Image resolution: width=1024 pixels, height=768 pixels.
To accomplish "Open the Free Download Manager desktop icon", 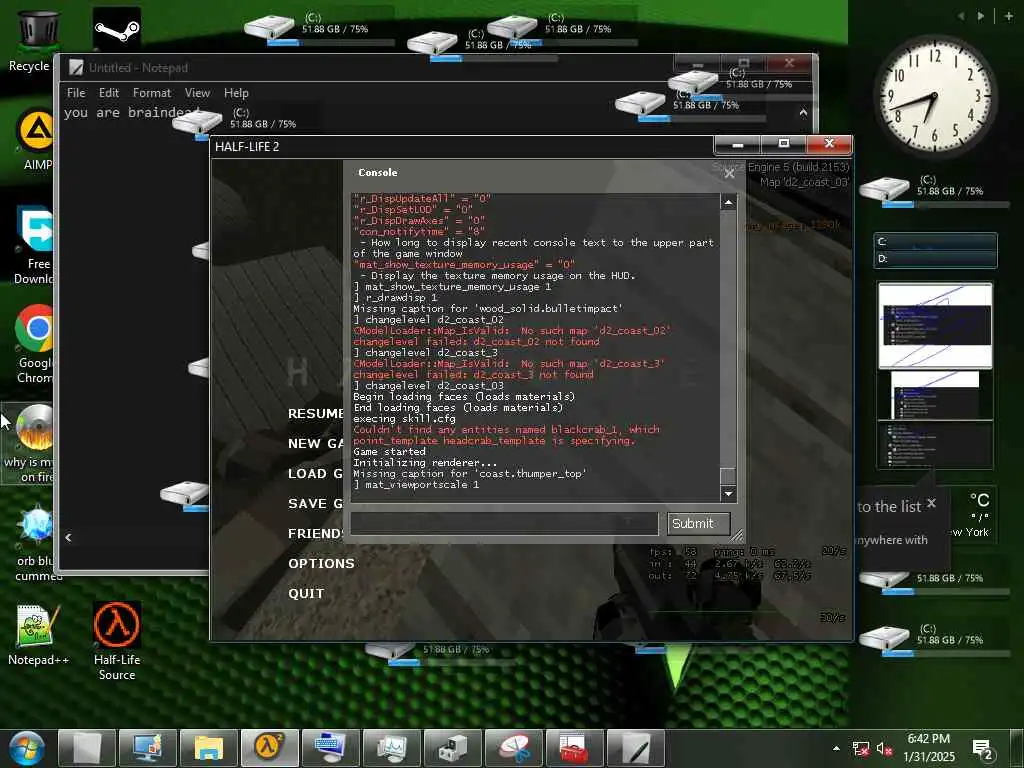I will tap(36, 246).
